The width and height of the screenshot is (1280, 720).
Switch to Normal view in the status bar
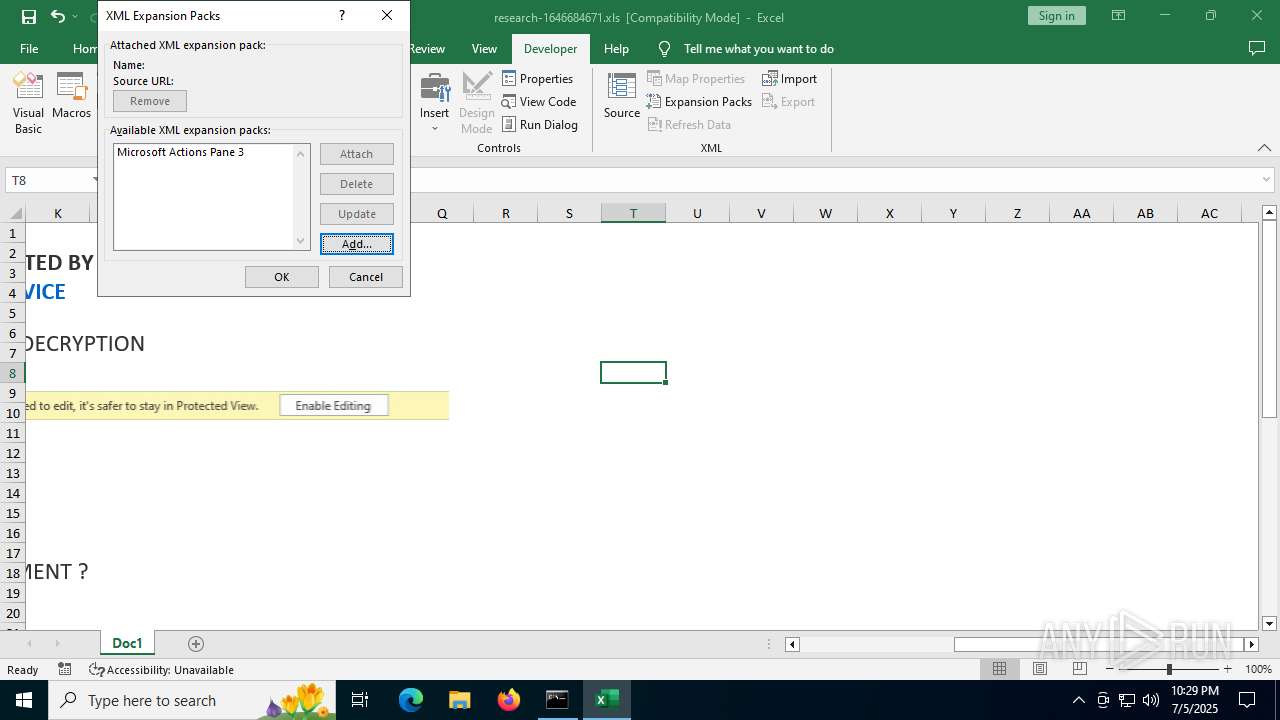999,669
